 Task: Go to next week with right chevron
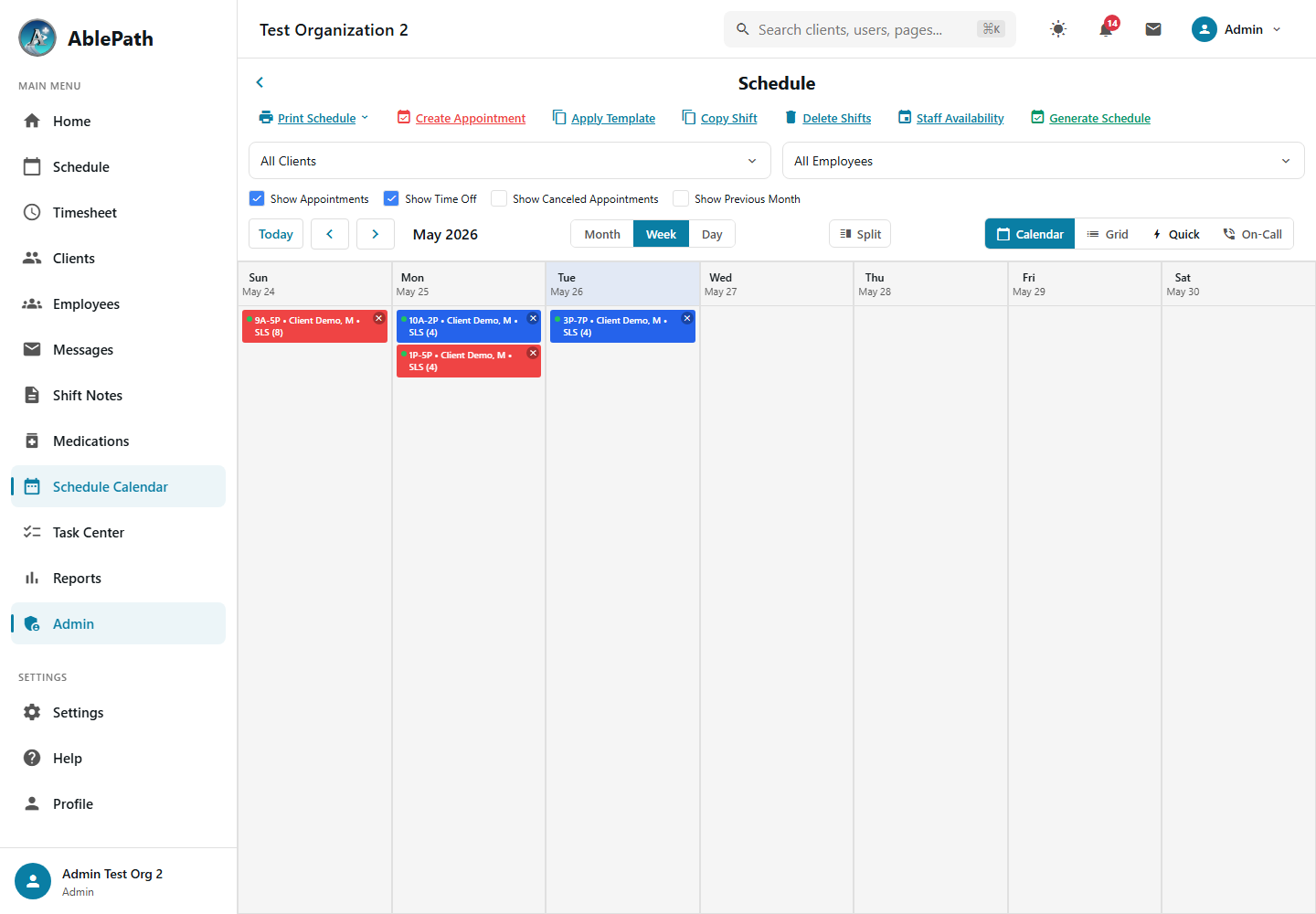coord(376,234)
